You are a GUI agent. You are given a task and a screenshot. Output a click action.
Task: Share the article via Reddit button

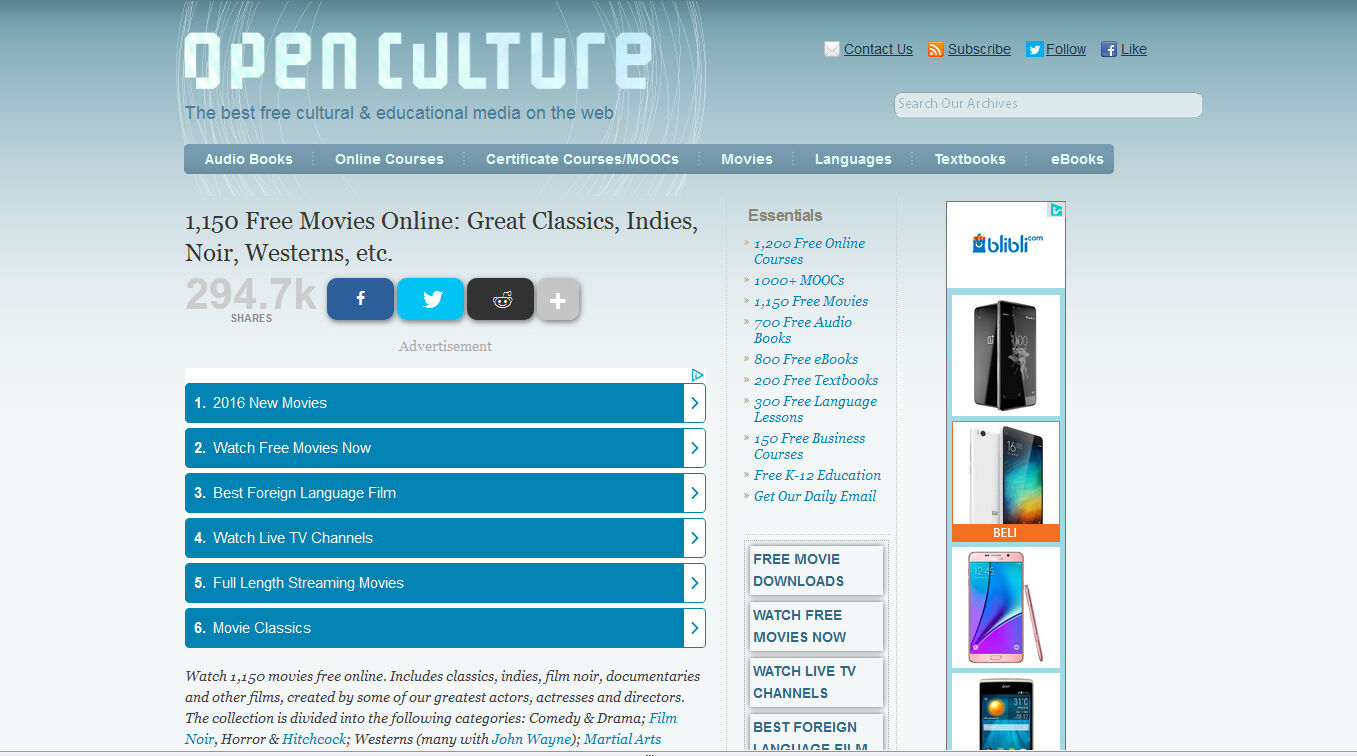tap(500, 299)
